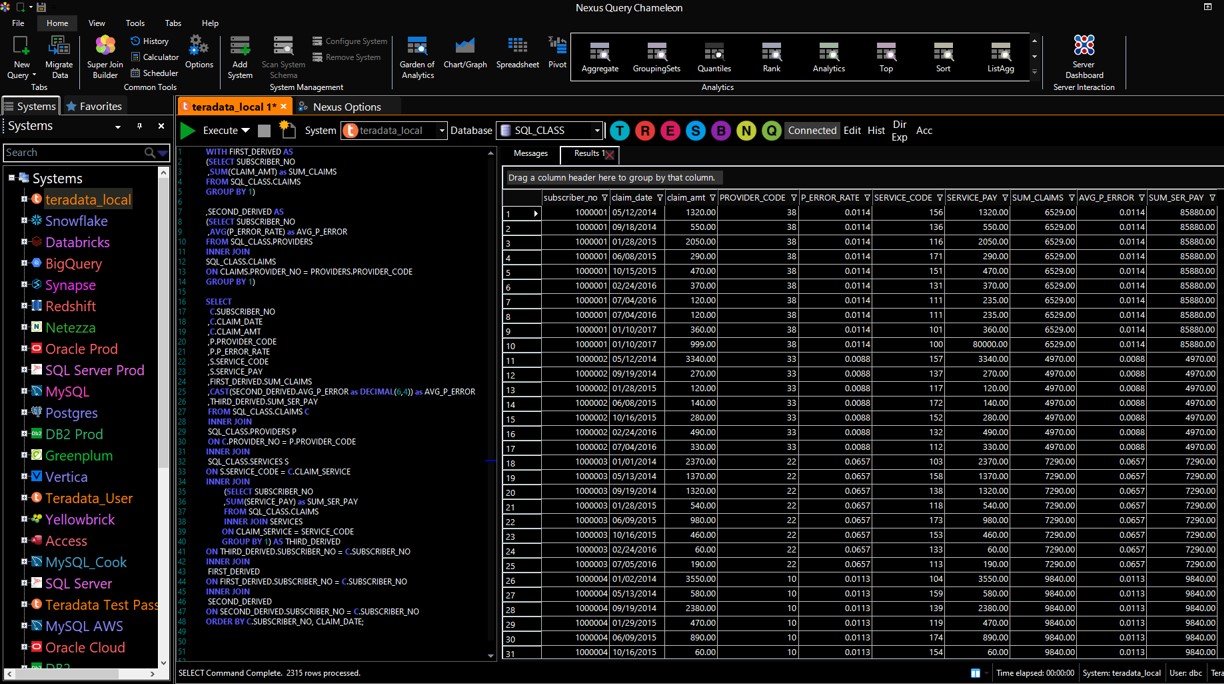The image size is (1224, 684).
Task: Switch to the Messages tab
Action: click(x=530, y=154)
